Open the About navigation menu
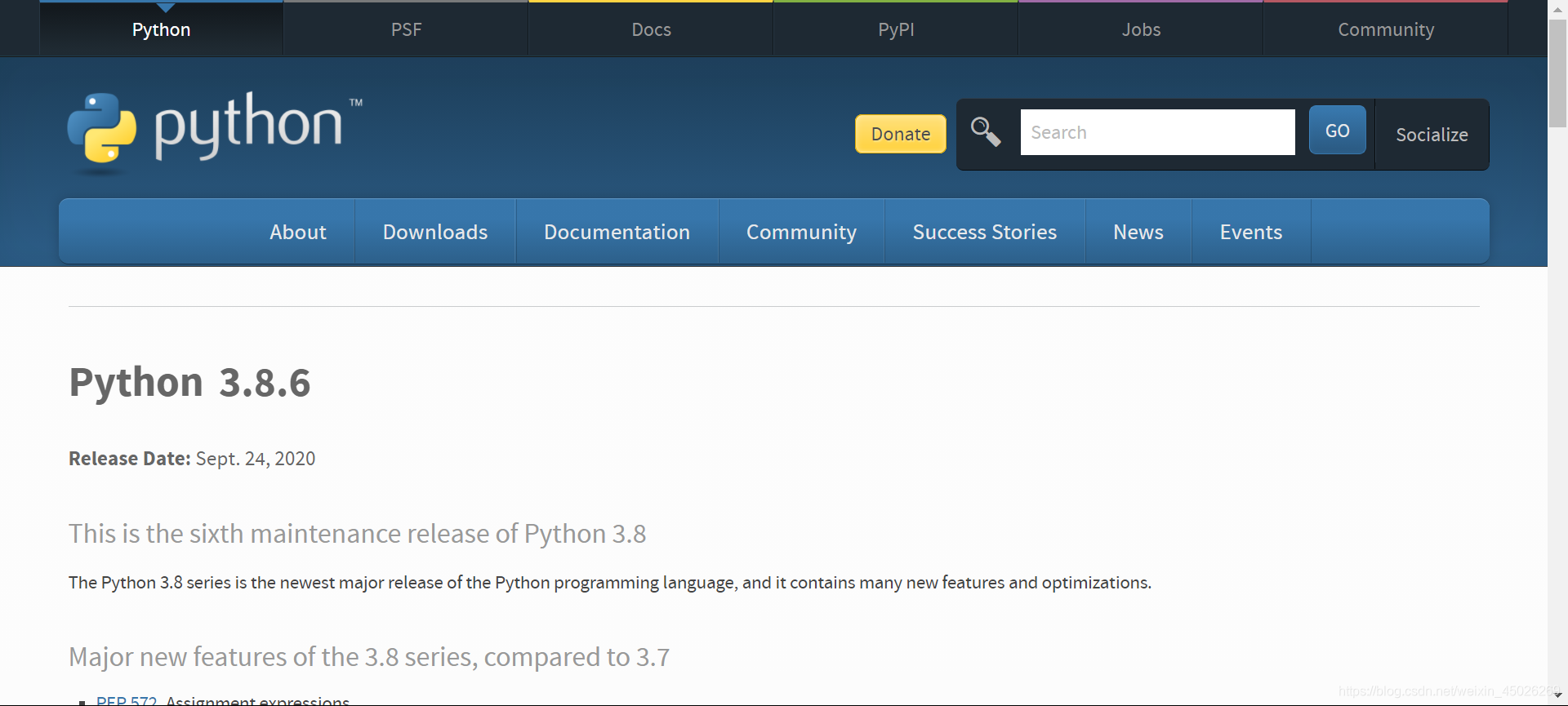This screenshot has width=1568, height=706. tap(298, 232)
